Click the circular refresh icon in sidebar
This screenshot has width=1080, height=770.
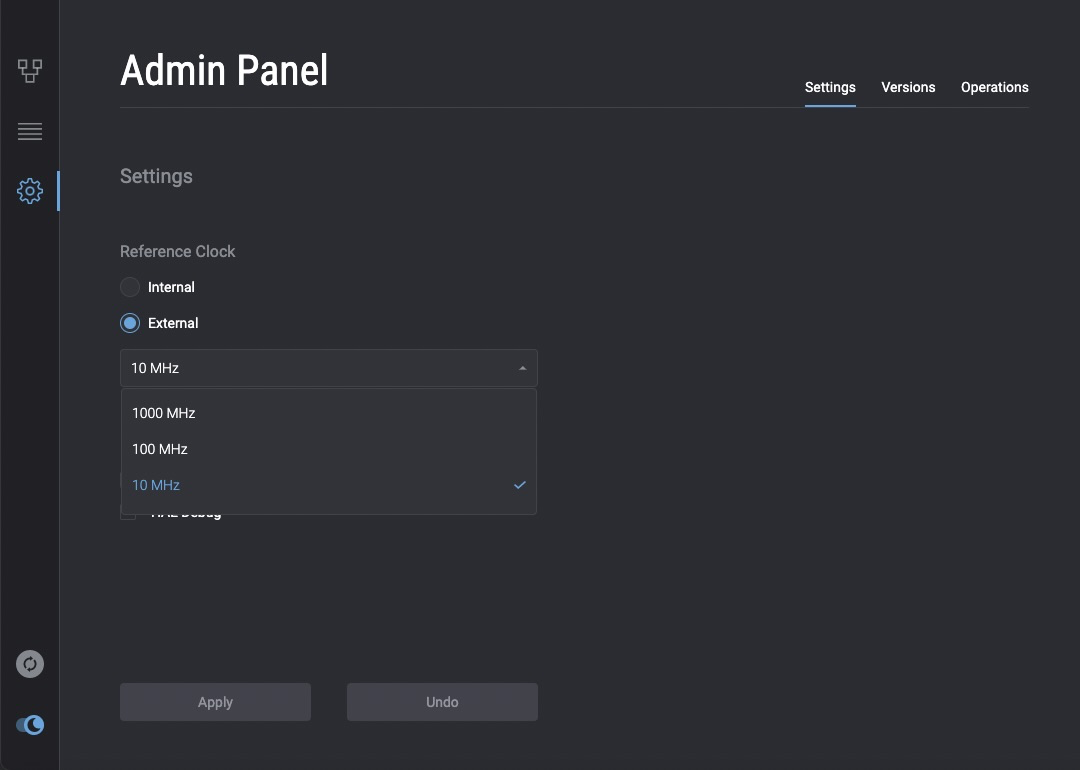click(30, 664)
